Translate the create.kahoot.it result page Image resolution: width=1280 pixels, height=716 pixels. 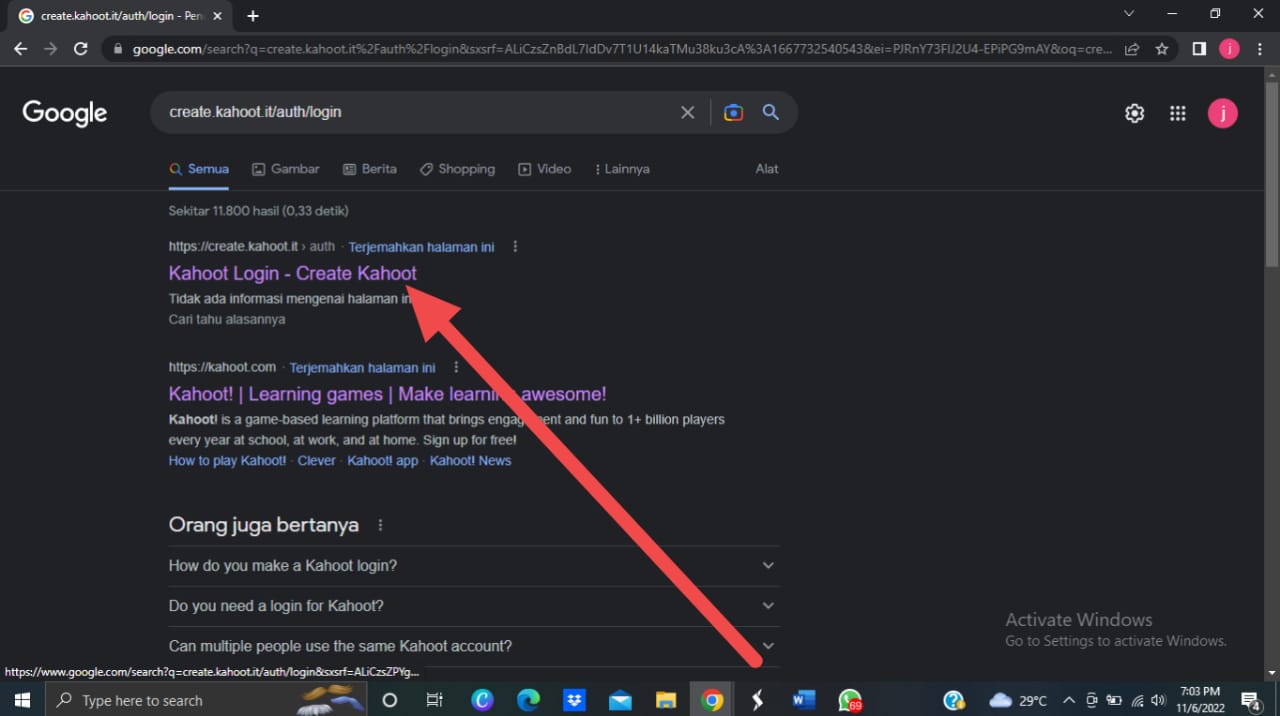coord(421,247)
